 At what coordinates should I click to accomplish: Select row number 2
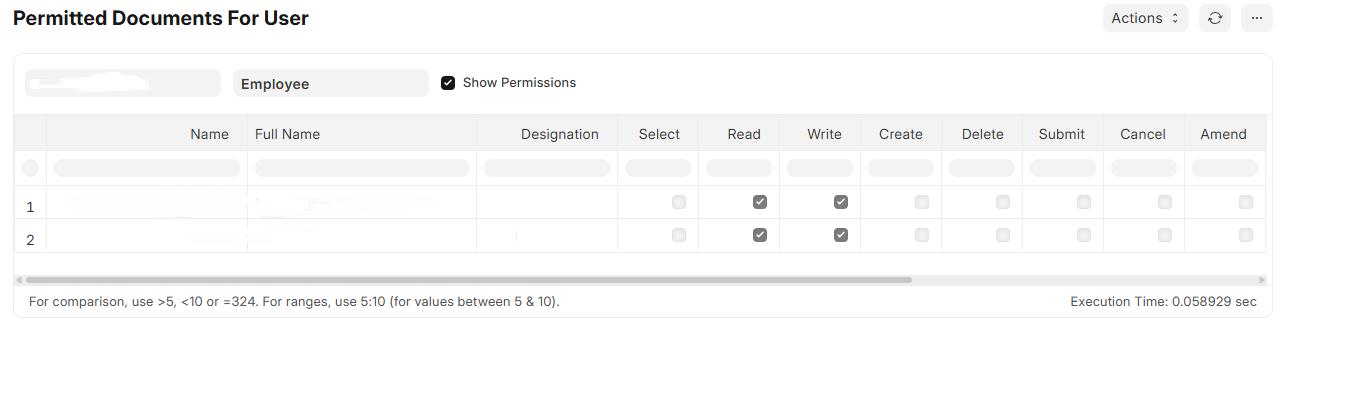30,240
